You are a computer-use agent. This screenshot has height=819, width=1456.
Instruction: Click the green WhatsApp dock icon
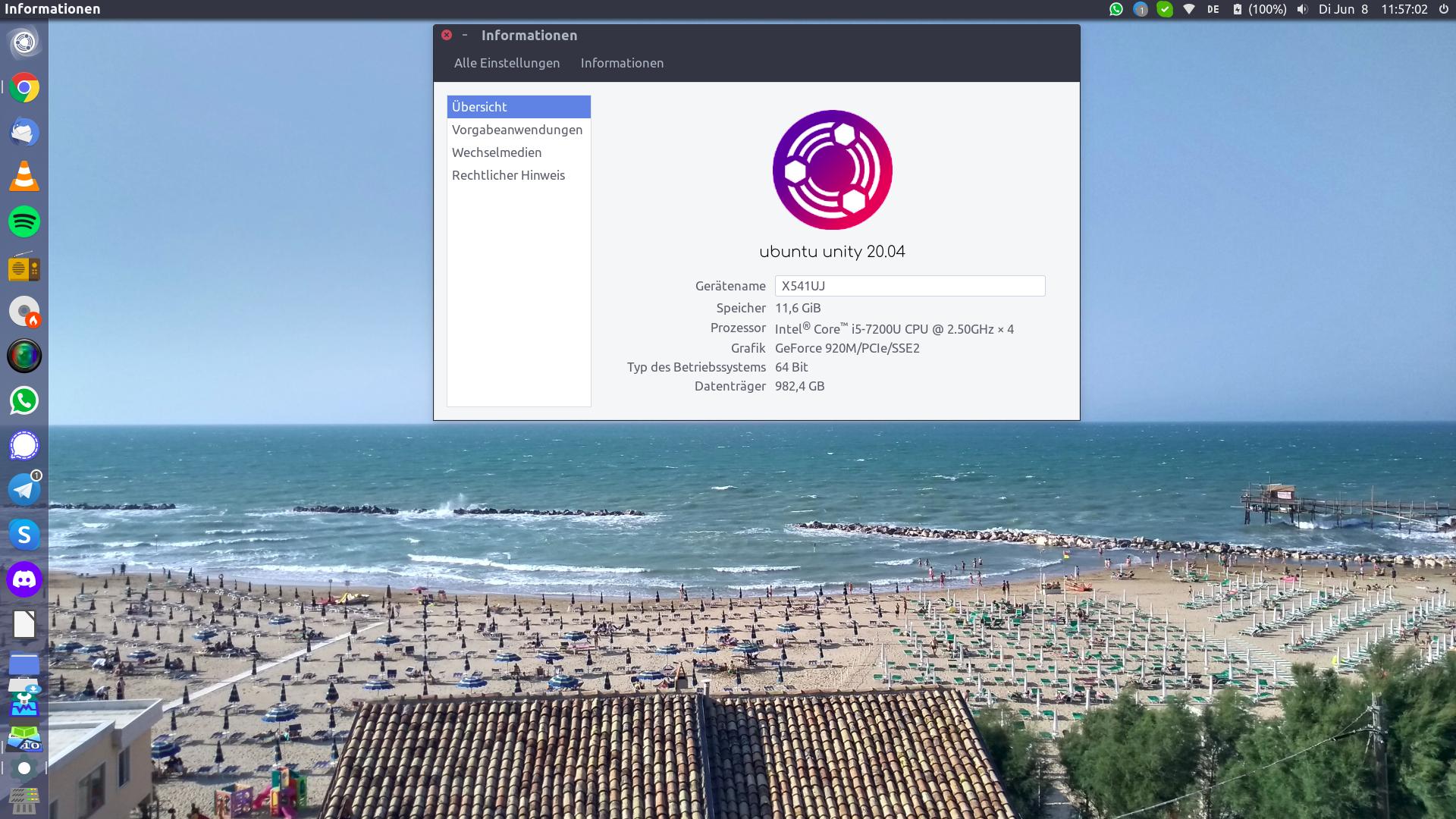click(x=24, y=400)
